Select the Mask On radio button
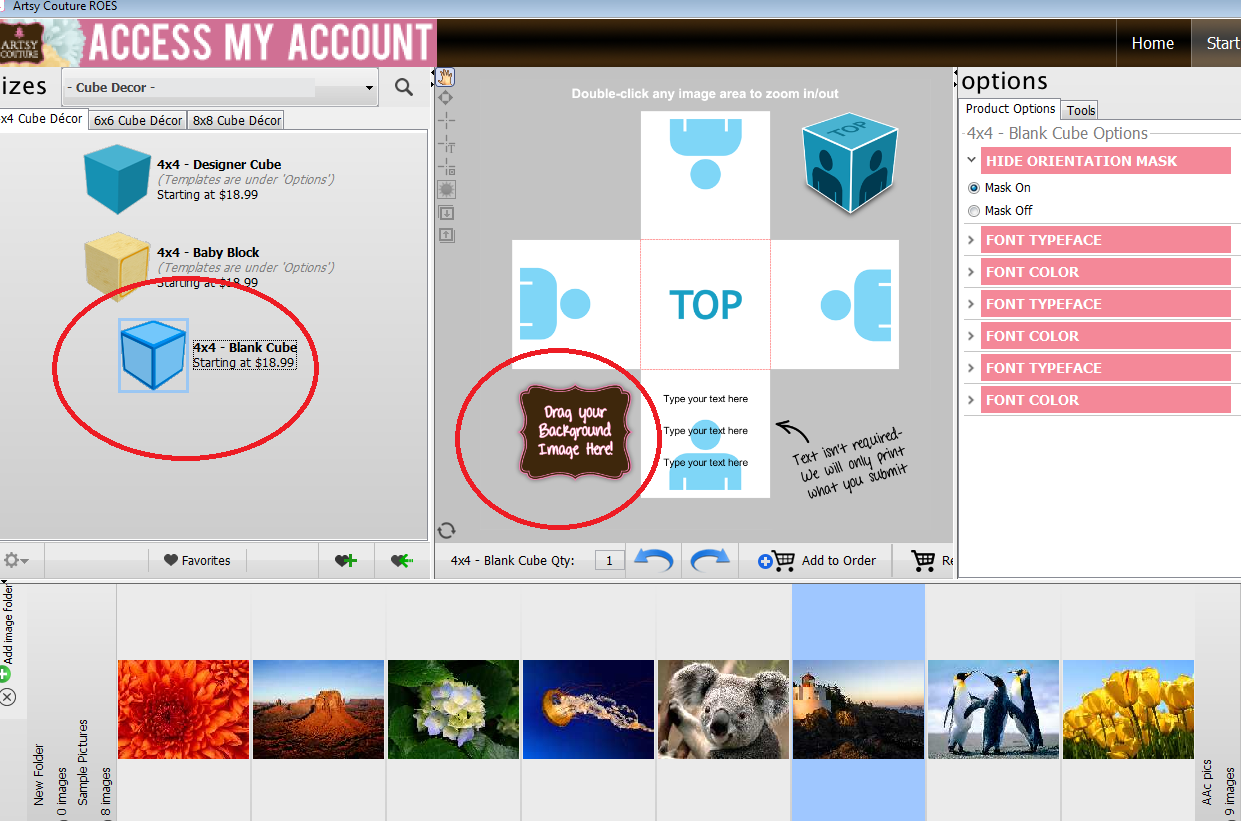1241x821 pixels. (x=974, y=188)
